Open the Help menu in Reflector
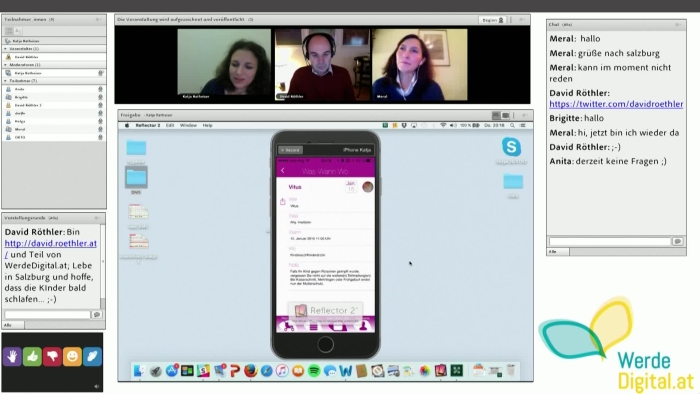700x394 pixels. 207,125
